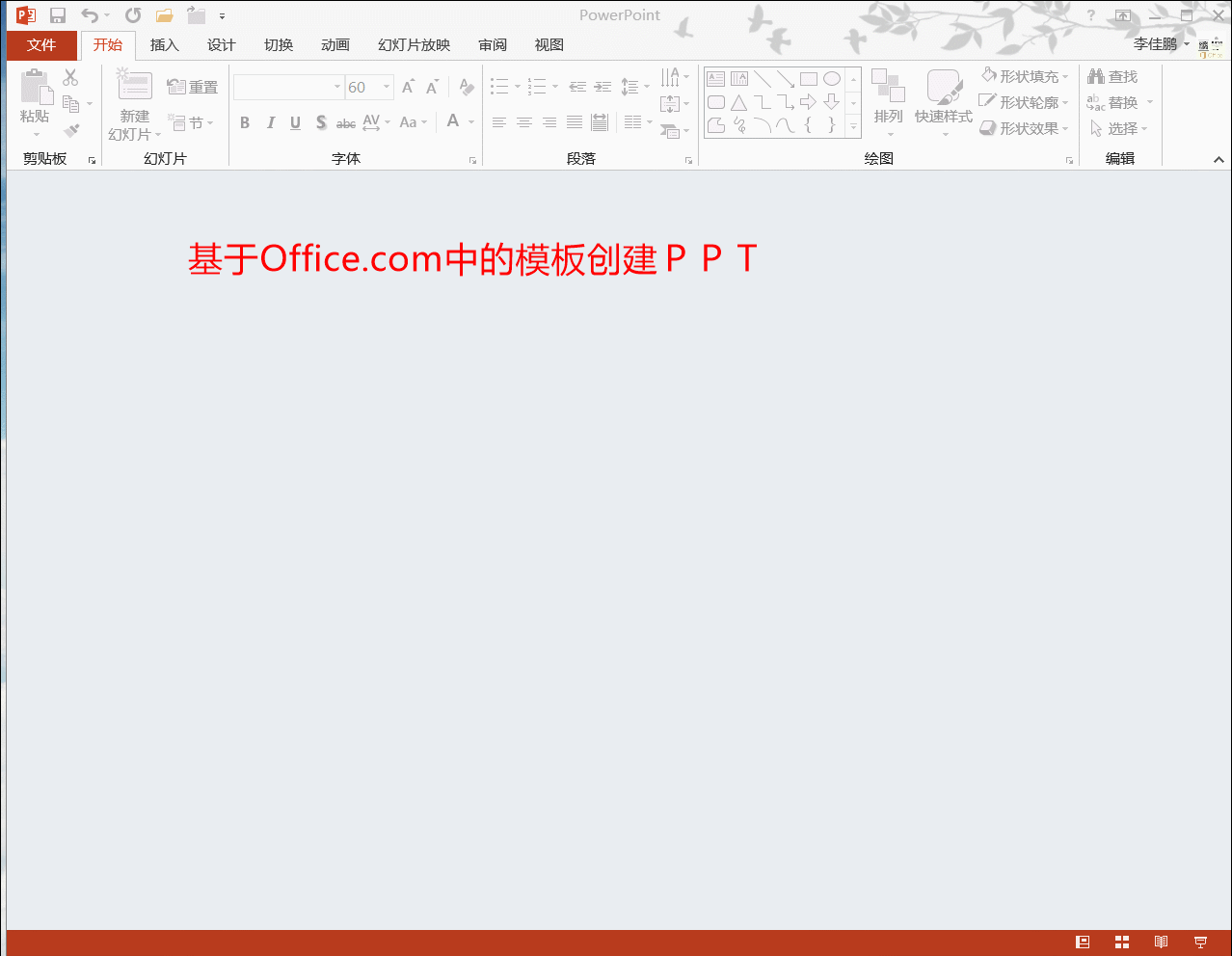Switch to the Review (审阅) tab
Screen dimensions: 1232x956
click(493, 45)
